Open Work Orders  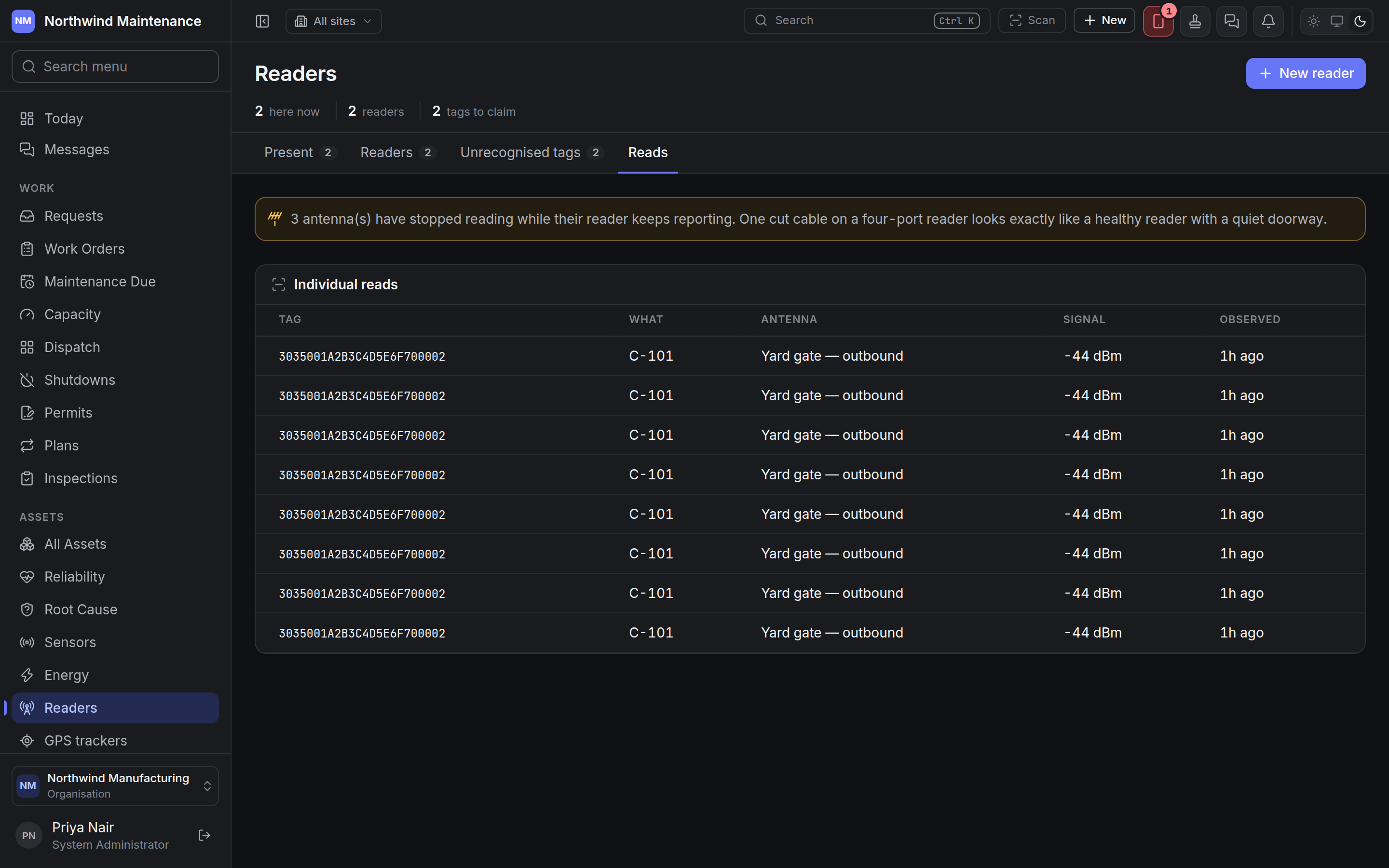[x=115, y=248]
